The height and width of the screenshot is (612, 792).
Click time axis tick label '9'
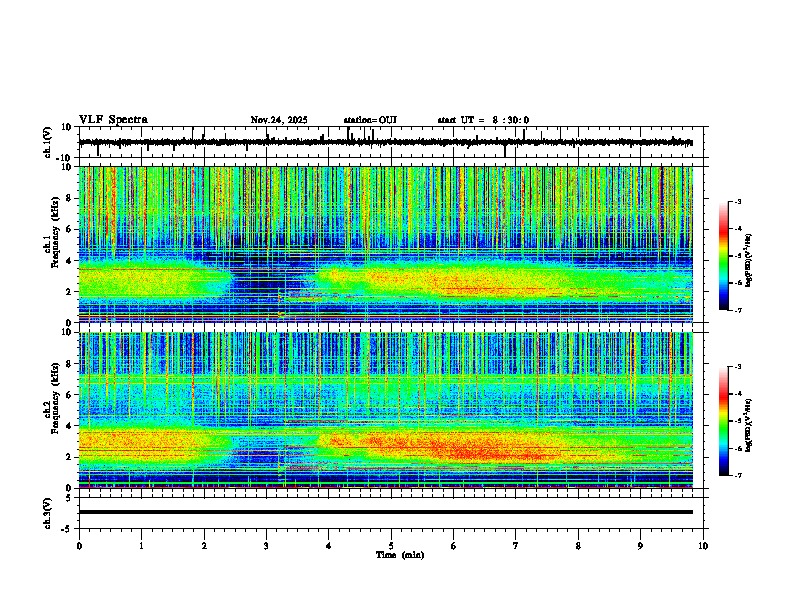click(x=640, y=546)
